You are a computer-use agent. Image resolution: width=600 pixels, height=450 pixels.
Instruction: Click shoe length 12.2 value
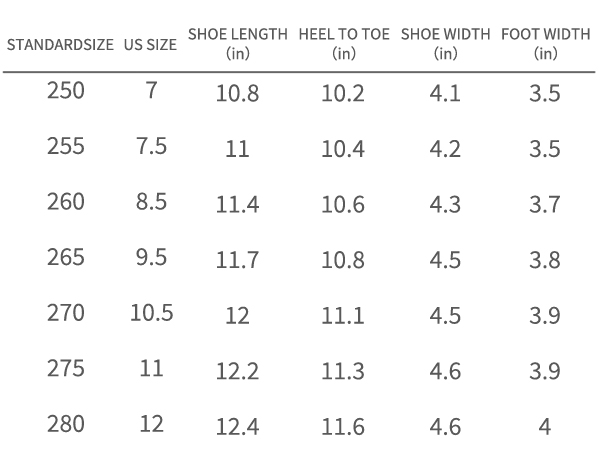click(x=238, y=372)
